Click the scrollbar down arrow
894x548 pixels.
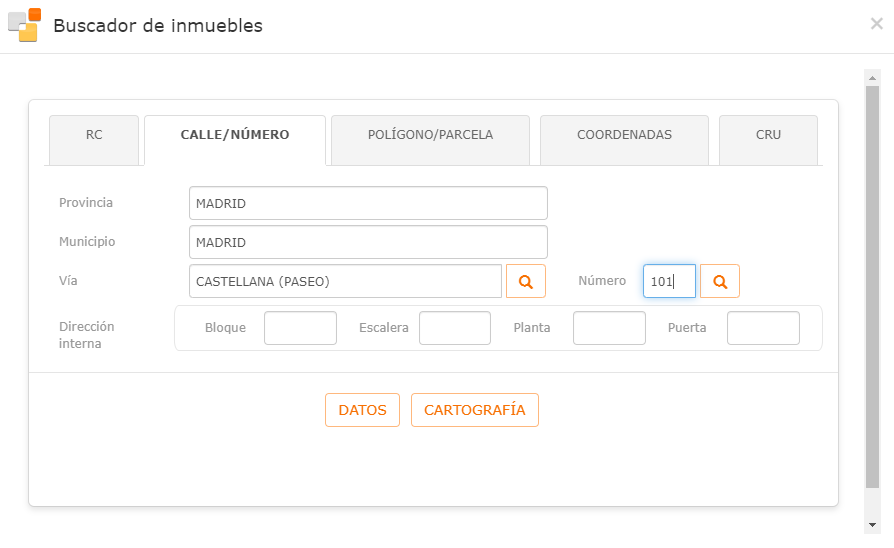(872, 525)
